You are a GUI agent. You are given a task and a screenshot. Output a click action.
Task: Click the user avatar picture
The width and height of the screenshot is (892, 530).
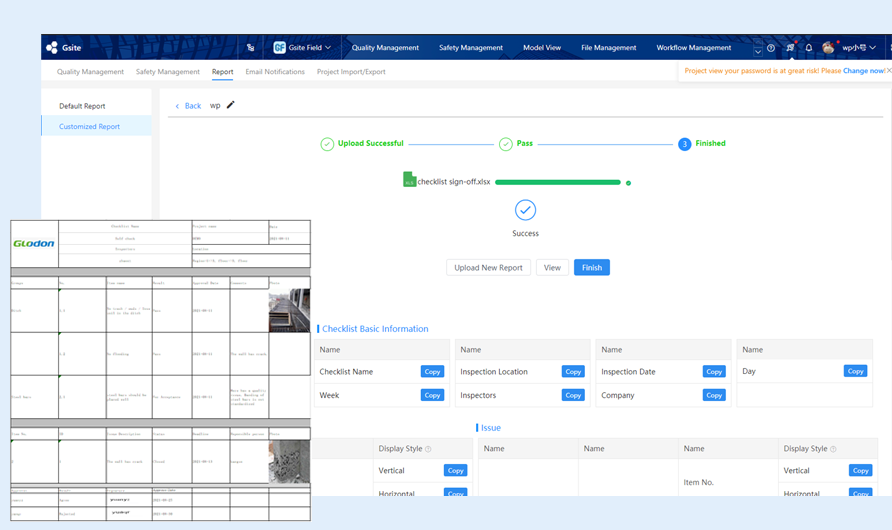pyautogui.click(x=828, y=48)
